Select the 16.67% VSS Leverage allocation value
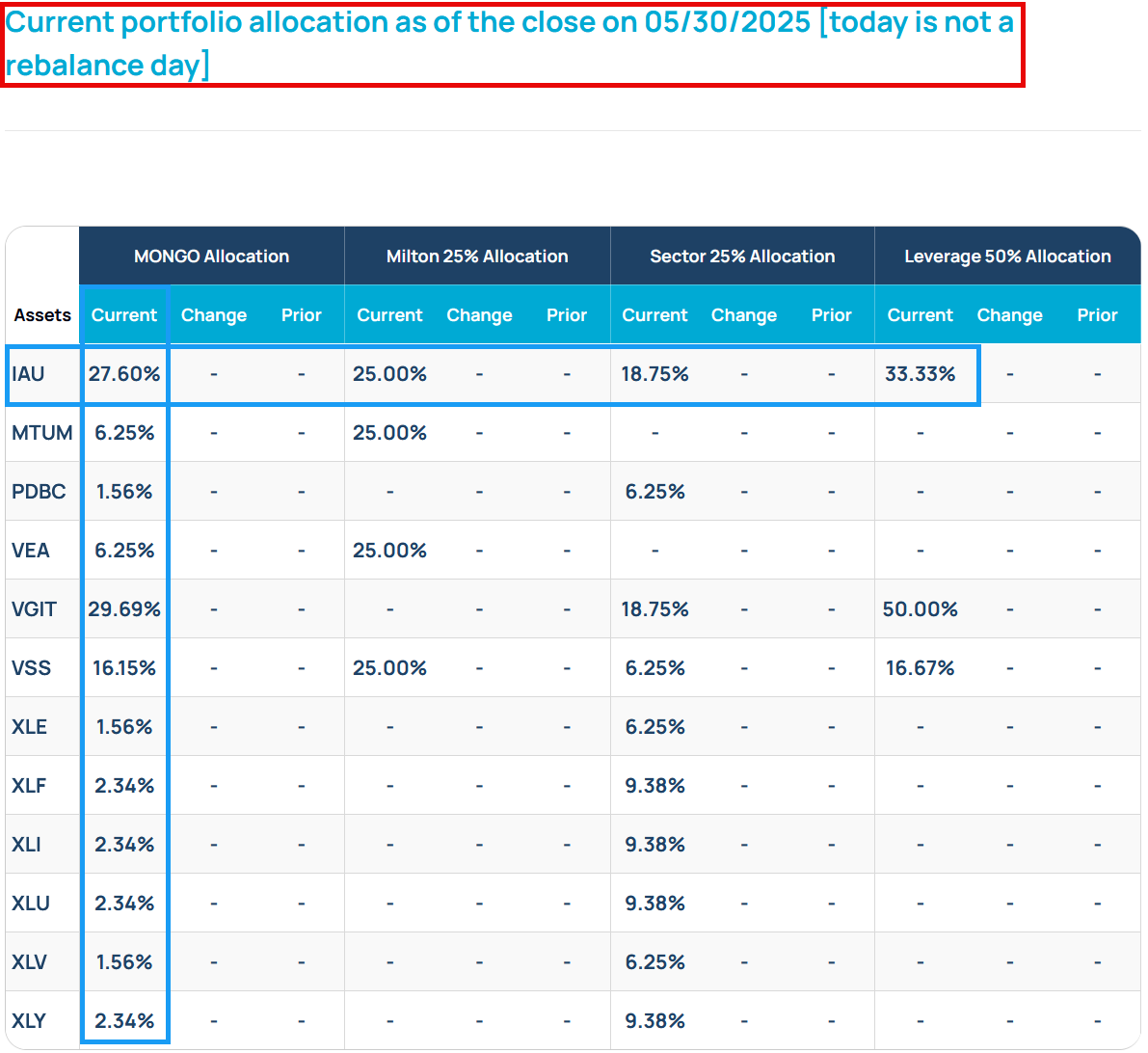Image resolution: width=1148 pixels, height=1053 pixels. 920,667
